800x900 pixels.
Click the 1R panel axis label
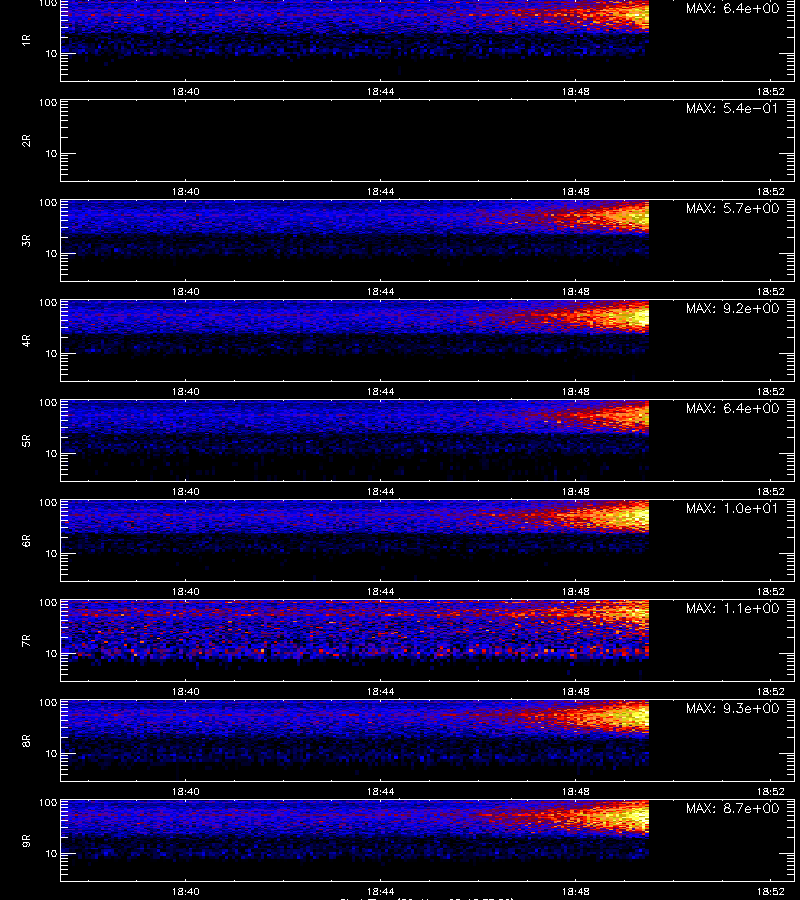(x=26, y=40)
